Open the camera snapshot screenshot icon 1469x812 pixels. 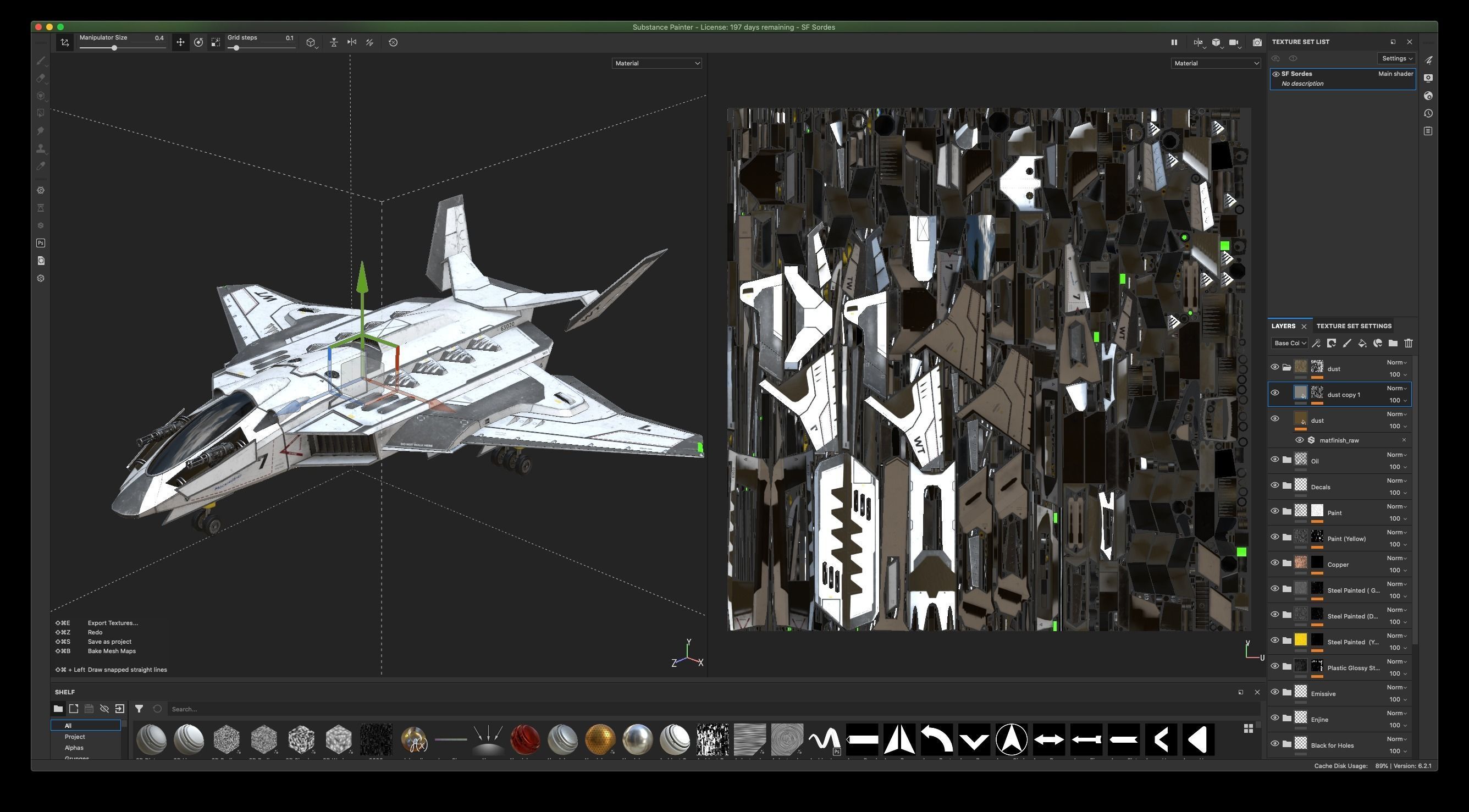[1257, 42]
